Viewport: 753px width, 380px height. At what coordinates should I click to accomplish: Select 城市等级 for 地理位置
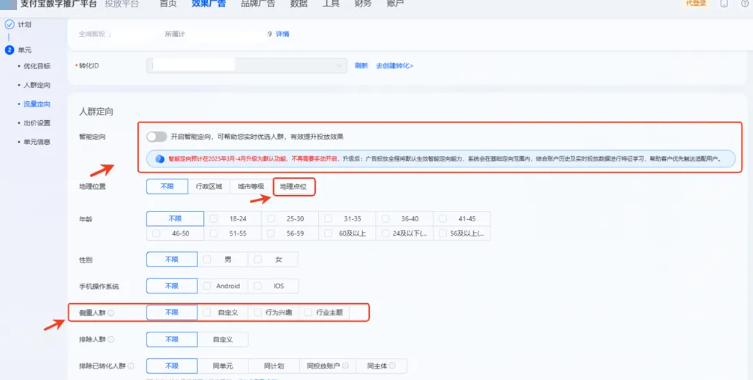coord(251,186)
